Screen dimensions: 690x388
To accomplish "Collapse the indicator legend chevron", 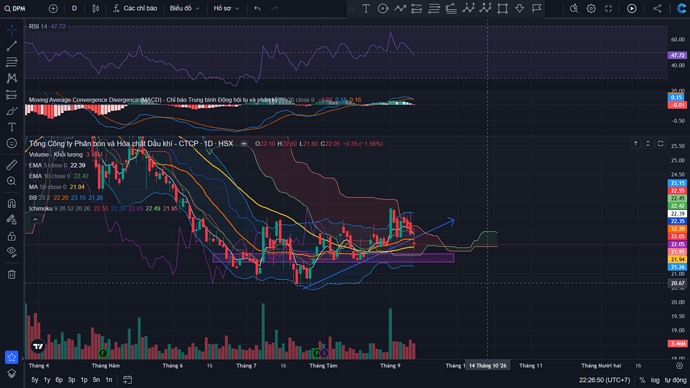I will pyautogui.click(x=35, y=220).
